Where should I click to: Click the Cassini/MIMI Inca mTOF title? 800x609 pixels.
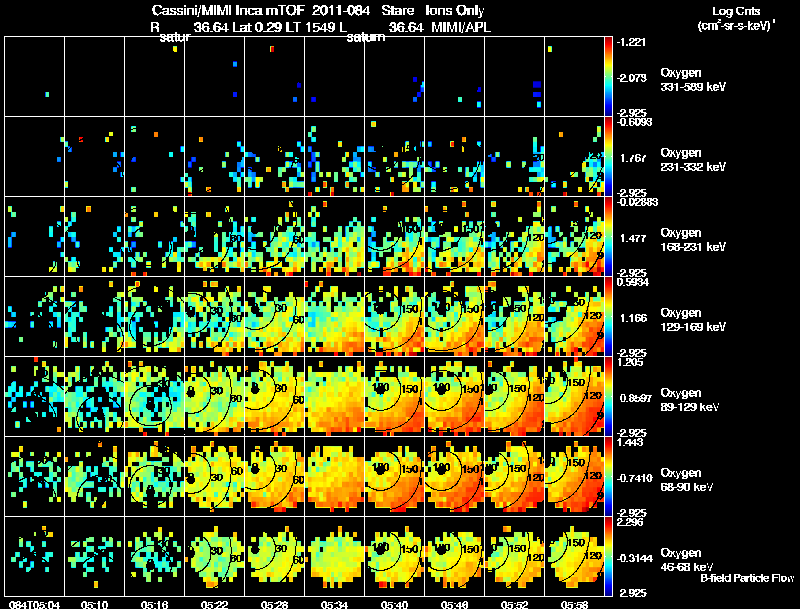[x=261, y=10]
